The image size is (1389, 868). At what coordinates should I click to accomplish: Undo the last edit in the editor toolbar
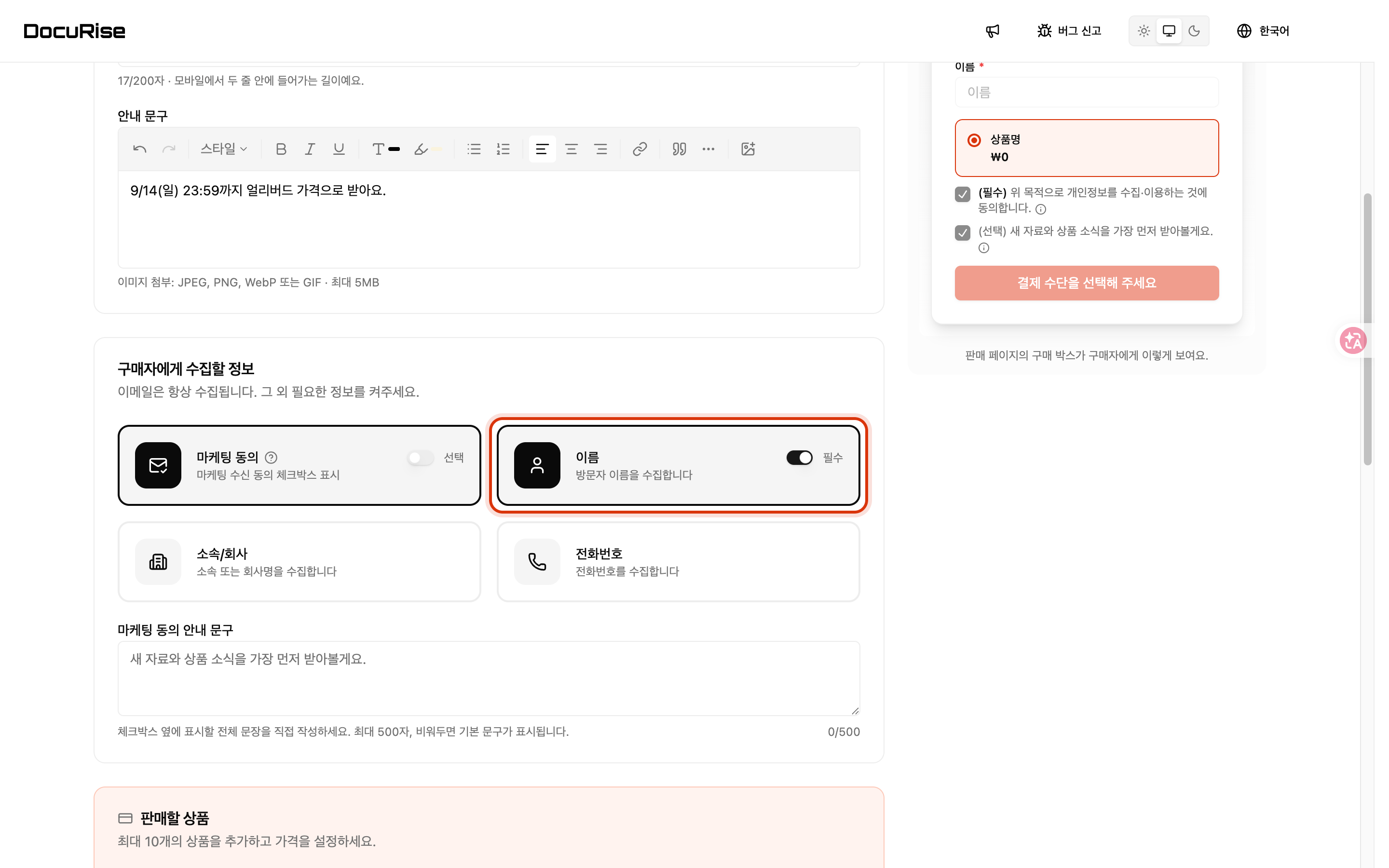point(139,149)
